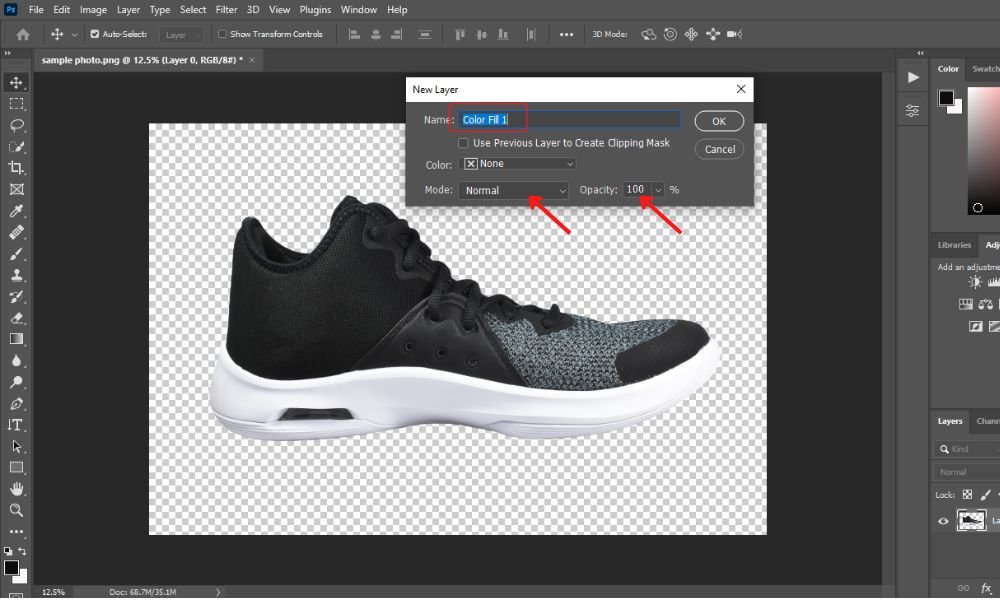Open the Actions play panel icon
Screen dimensions: 1000x600
coord(913,77)
